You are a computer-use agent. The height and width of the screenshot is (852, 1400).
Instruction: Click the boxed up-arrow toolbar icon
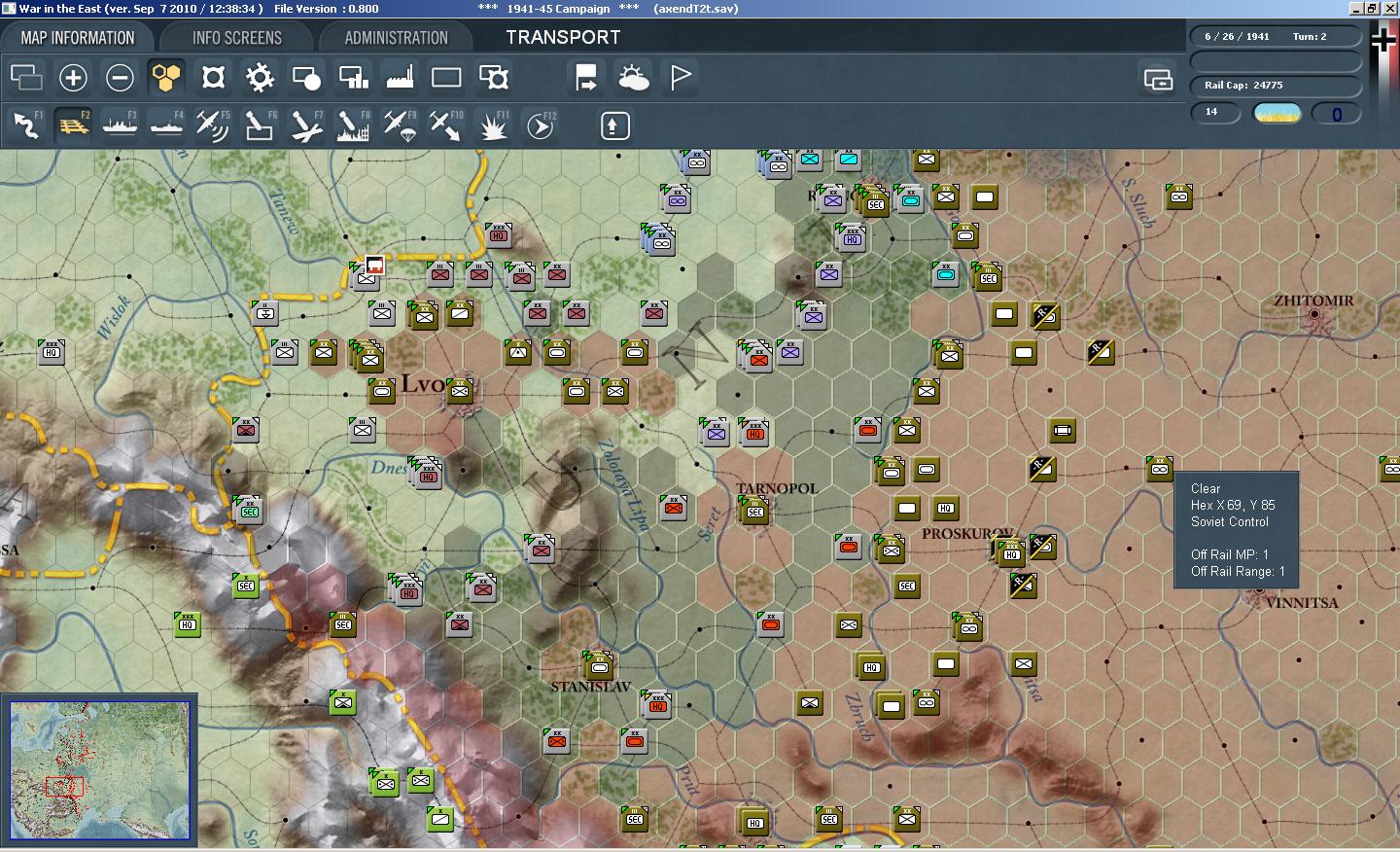click(615, 125)
